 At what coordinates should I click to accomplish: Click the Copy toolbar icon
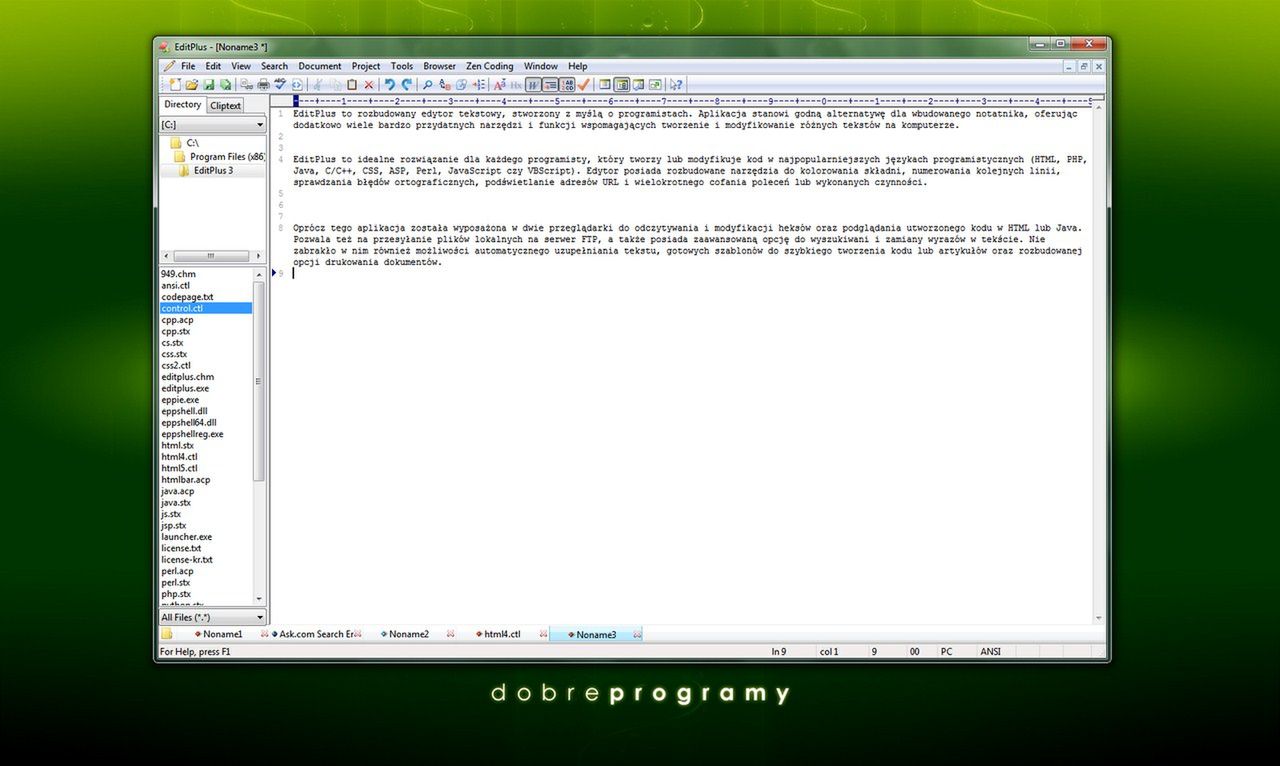(x=335, y=85)
